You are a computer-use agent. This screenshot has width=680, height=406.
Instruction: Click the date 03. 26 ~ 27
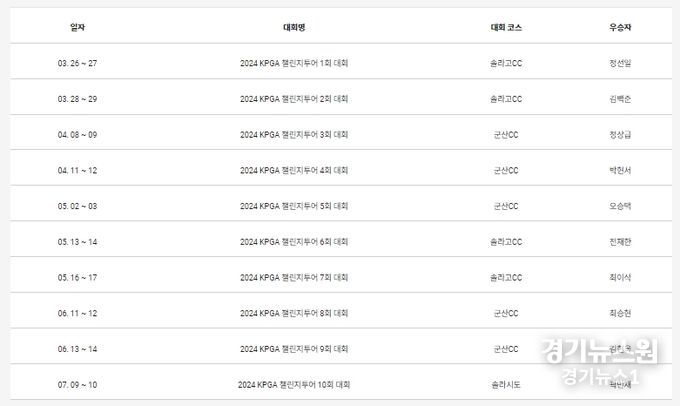click(x=77, y=63)
